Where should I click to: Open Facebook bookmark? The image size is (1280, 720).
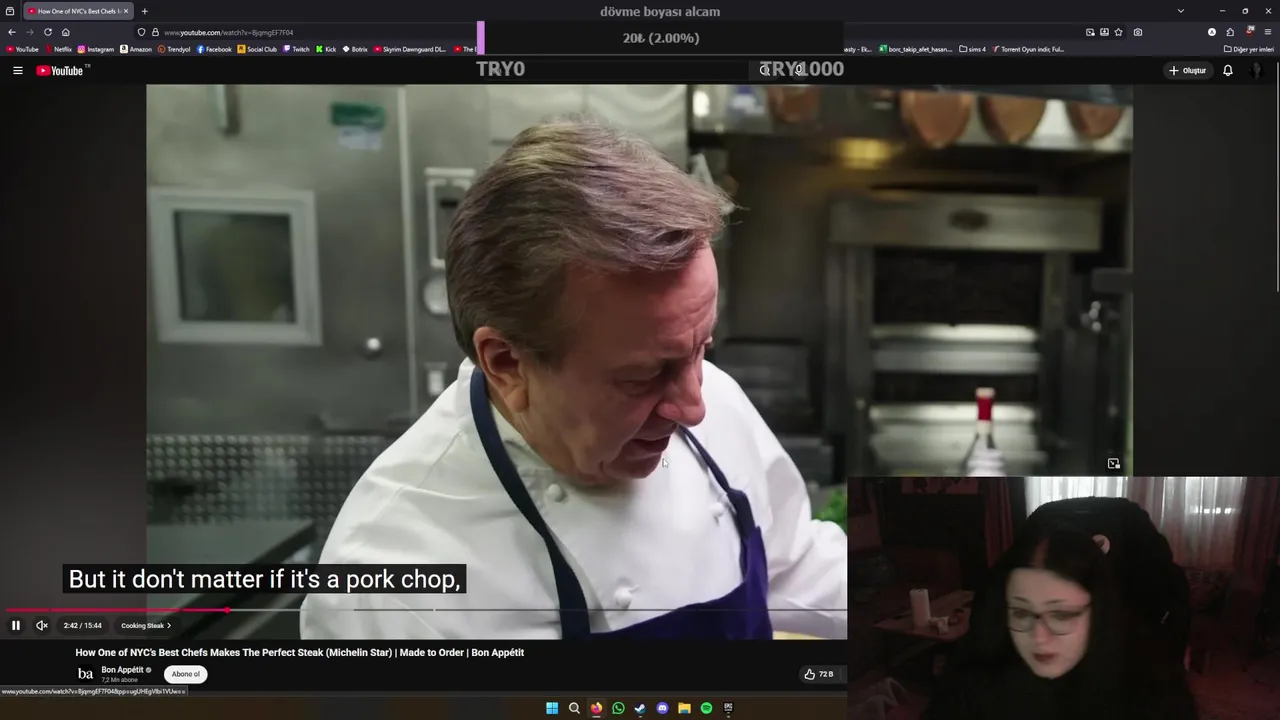pyautogui.click(x=214, y=49)
